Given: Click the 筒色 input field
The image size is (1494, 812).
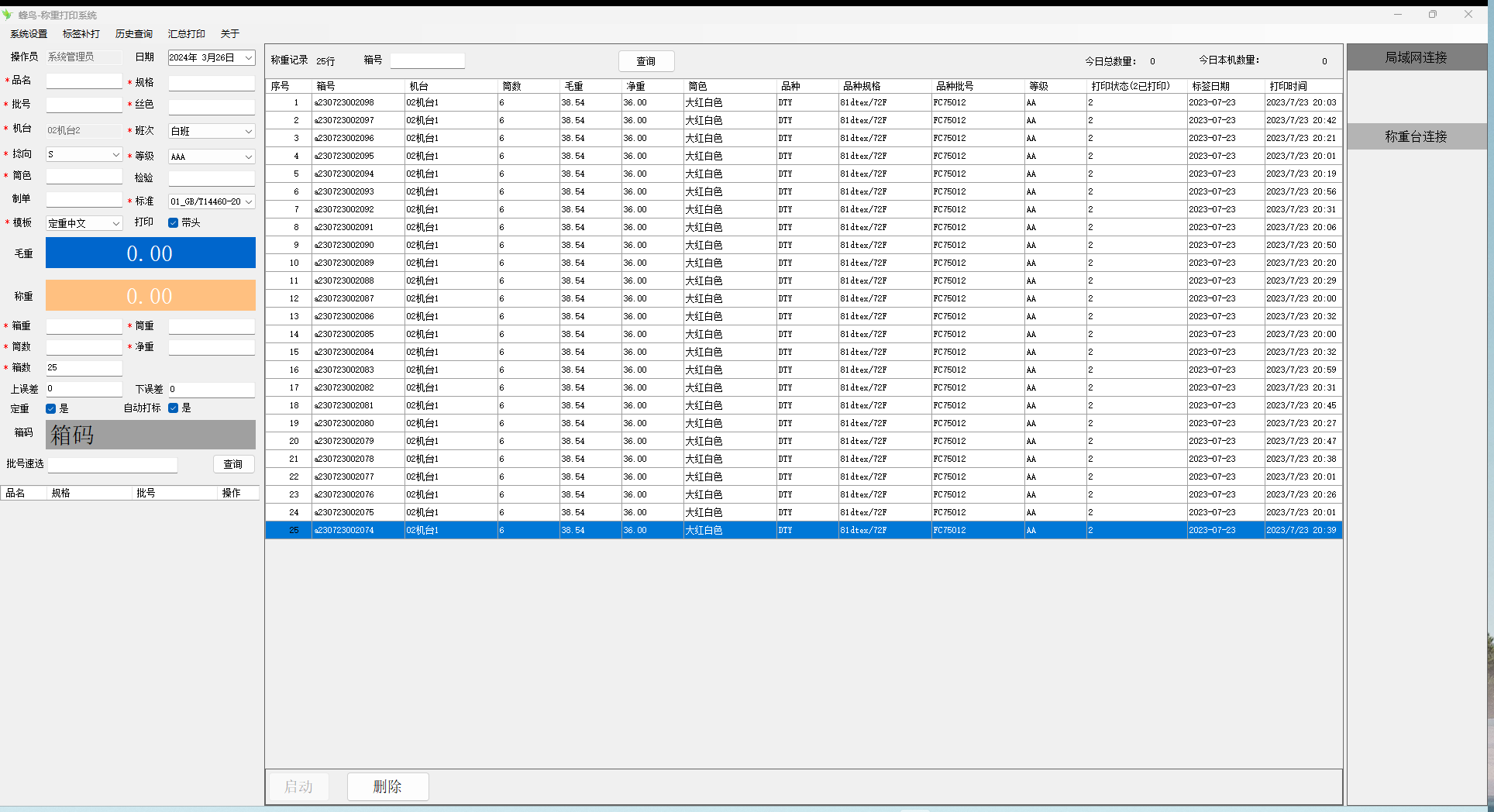Looking at the screenshot, I should (x=84, y=176).
